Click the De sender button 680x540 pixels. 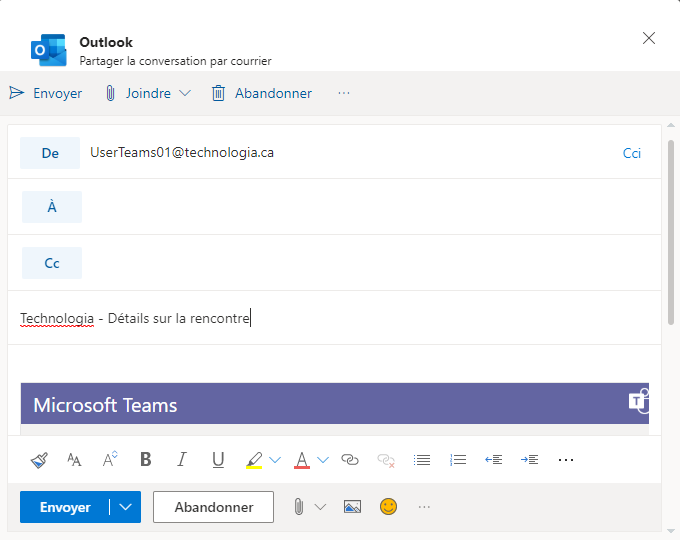(x=50, y=153)
